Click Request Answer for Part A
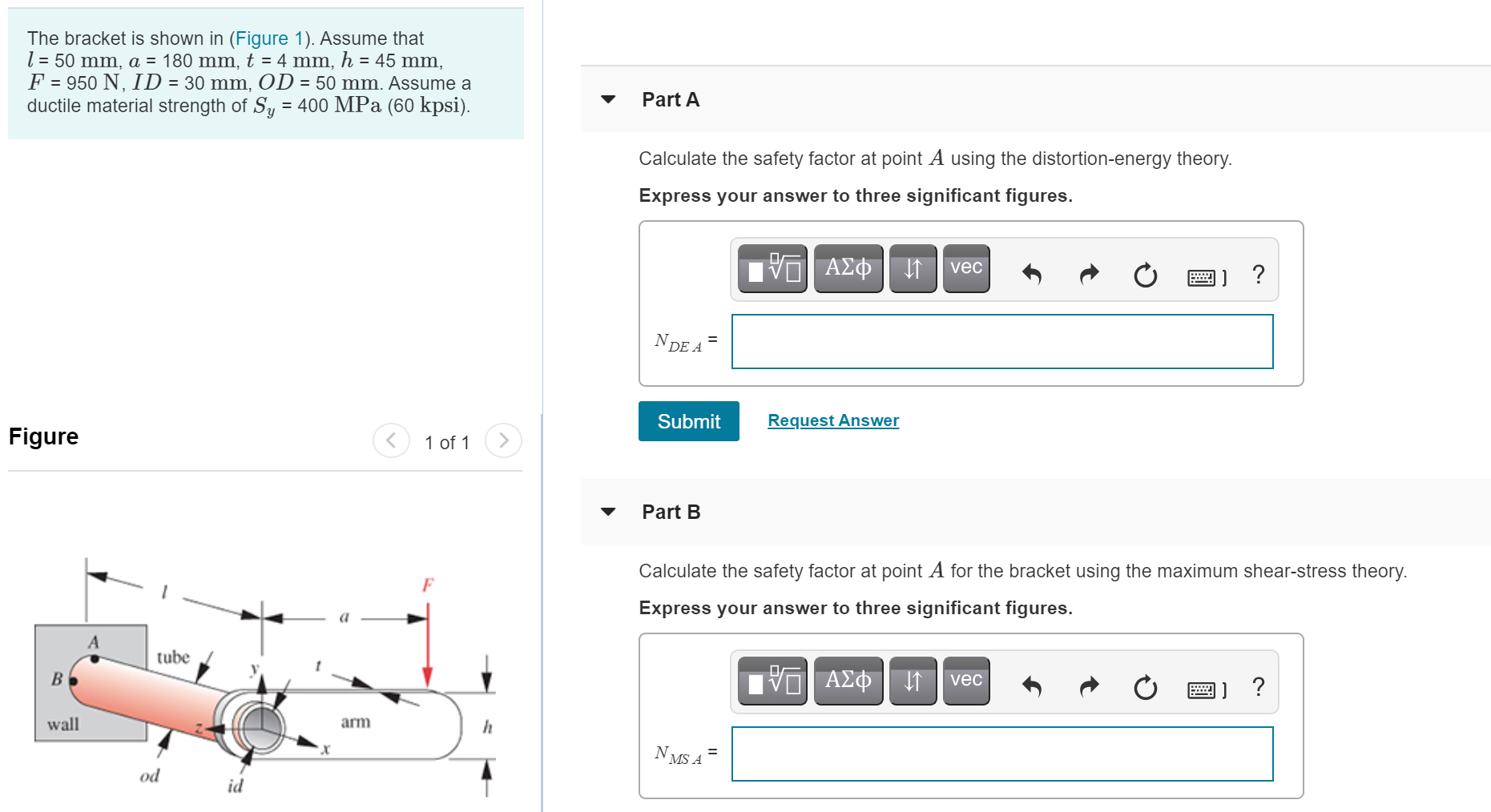Image resolution: width=1491 pixels, height=812 pixels. pyautogui.click(x=832, y=420)
